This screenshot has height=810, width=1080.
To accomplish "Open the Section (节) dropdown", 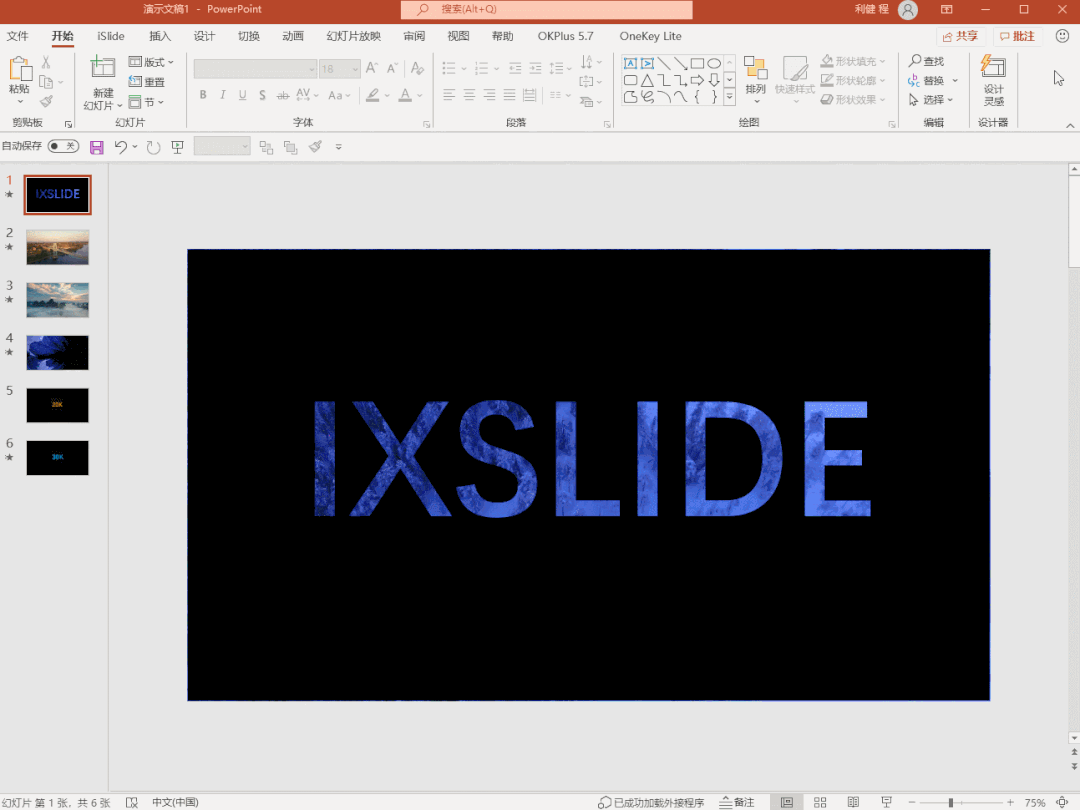I will coord(146,102).
